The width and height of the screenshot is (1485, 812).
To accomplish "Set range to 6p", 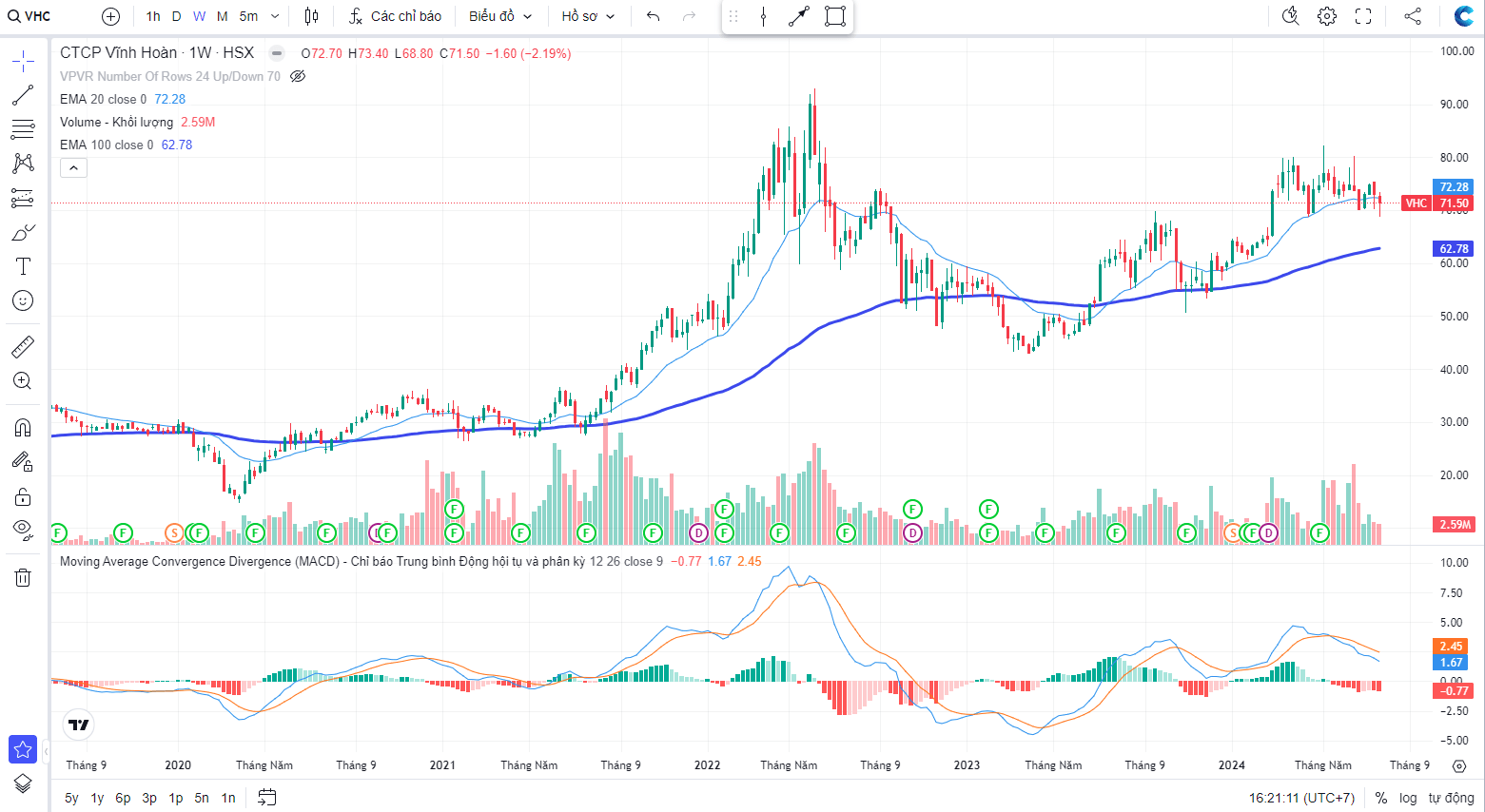I will [123, 798].
